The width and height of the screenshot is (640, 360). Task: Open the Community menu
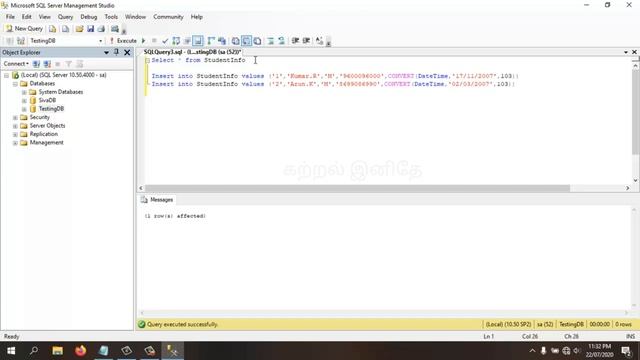pos(168,17)
